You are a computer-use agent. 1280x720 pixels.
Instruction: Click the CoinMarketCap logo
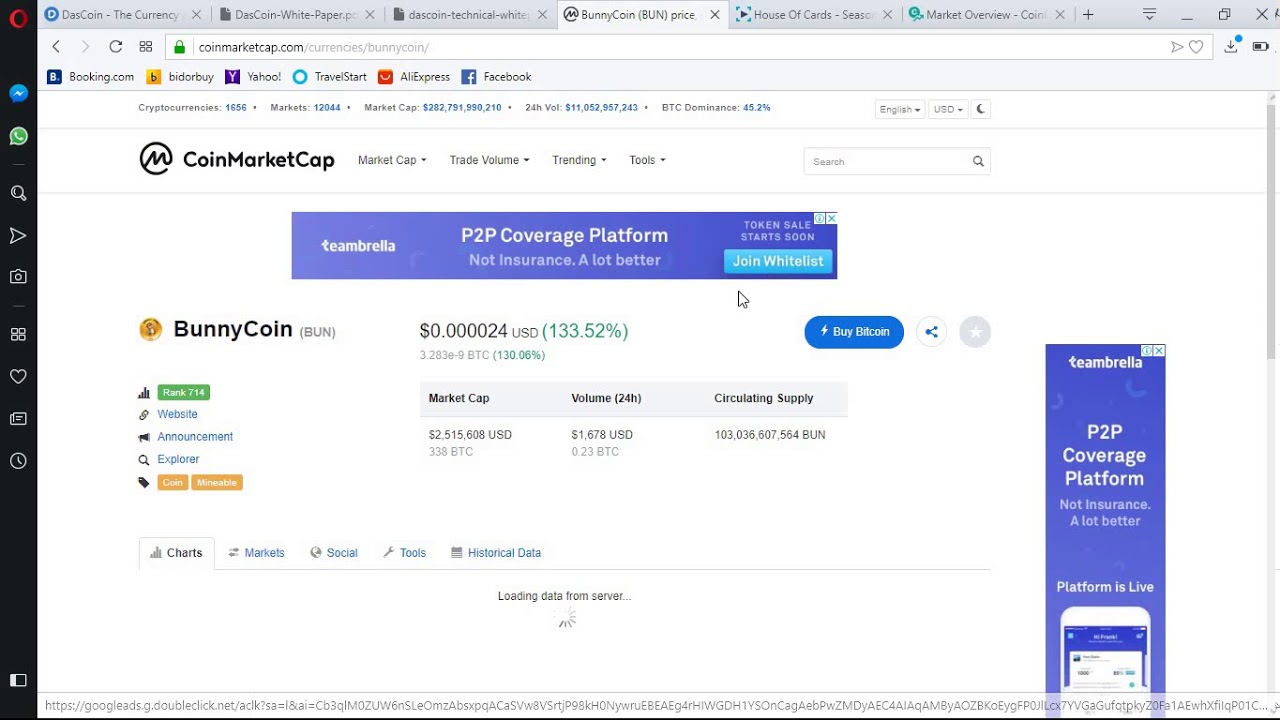pyautogui.click(x=237, y=159)
